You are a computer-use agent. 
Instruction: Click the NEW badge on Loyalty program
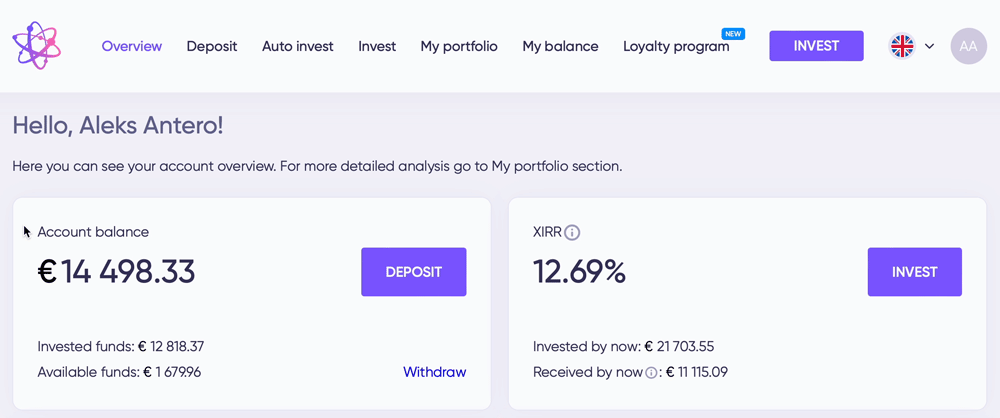[x=733, y=34]
